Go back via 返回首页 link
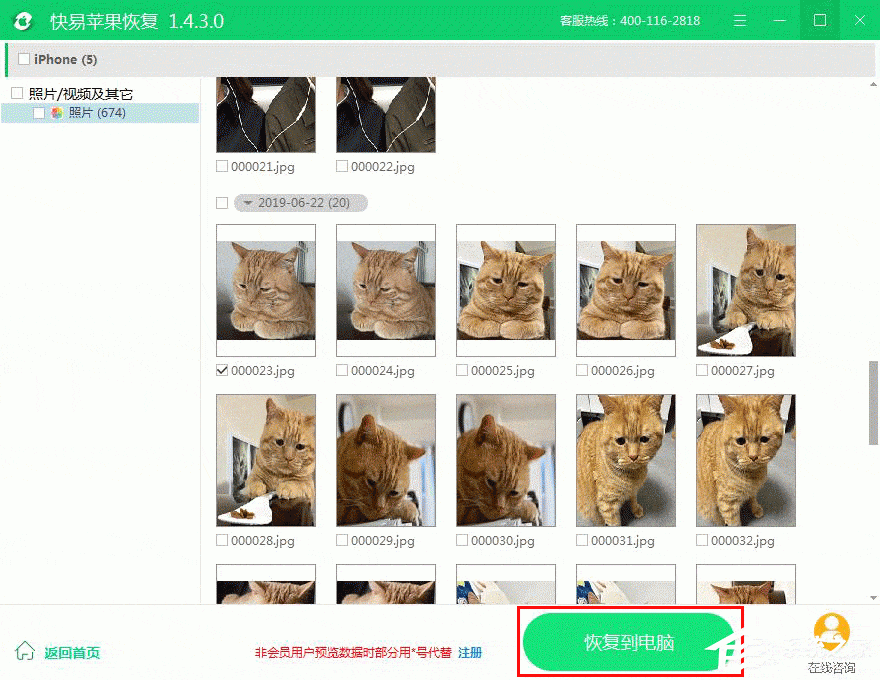Image resolution: width=880 pixels, height=680 pixels. [72, 652]
